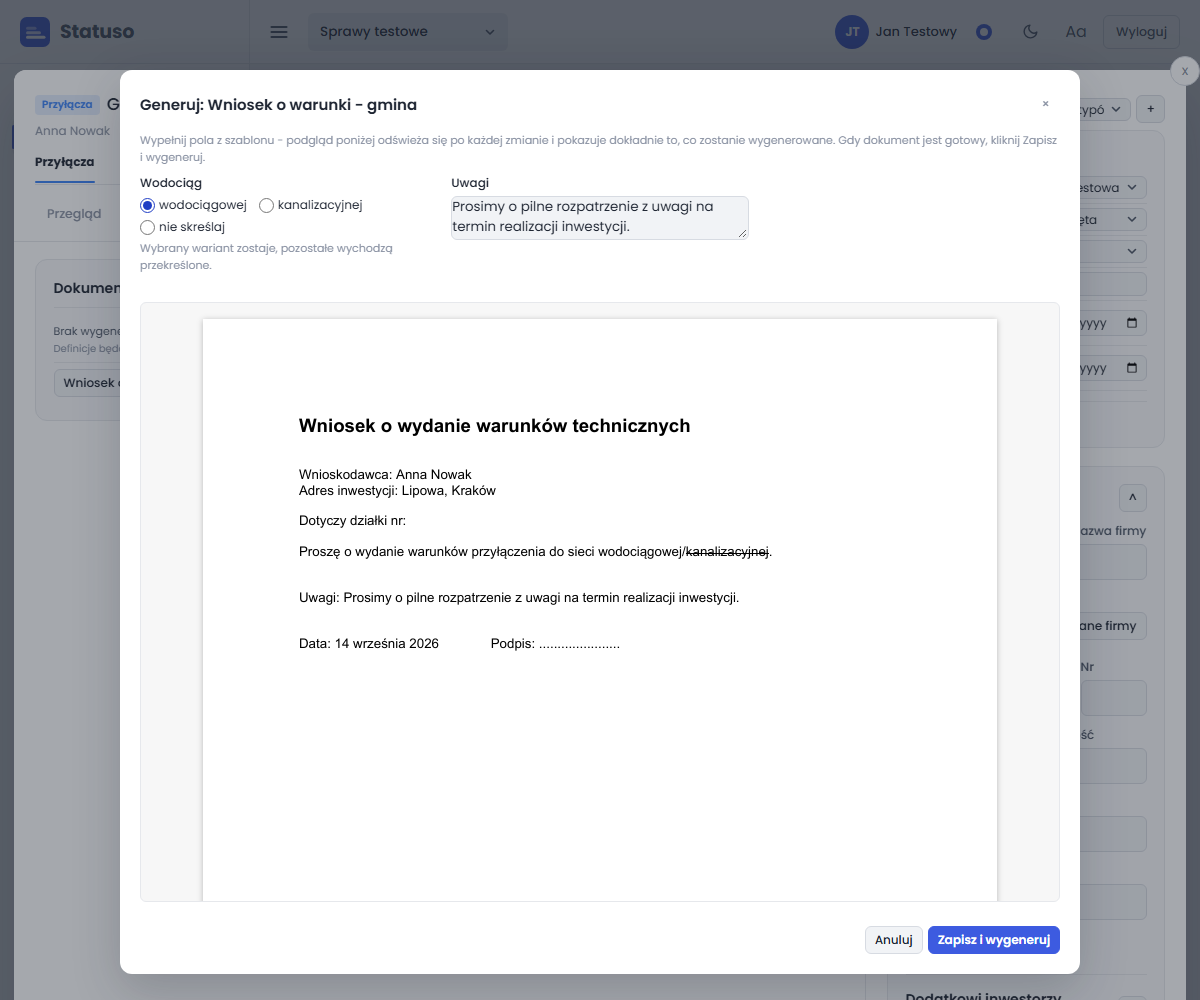
Task: Switch to the Przyłącza tab in the background
Action: [64, 161]
